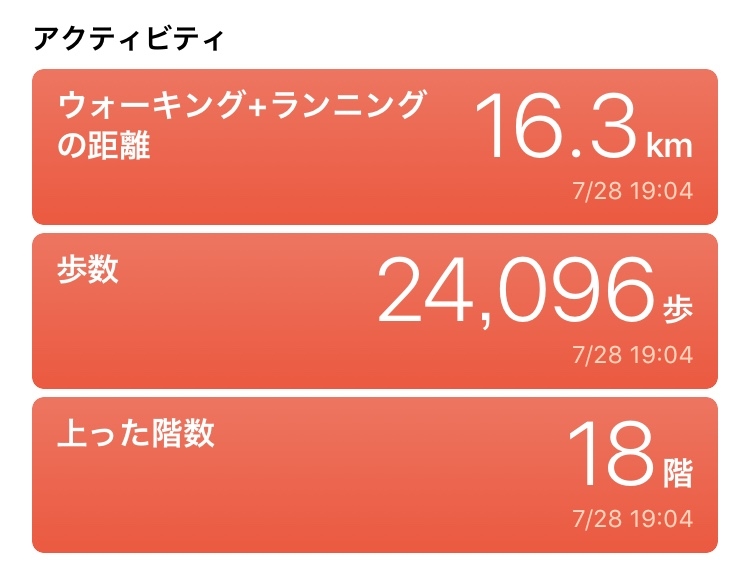Click the の距離 text on first card
Image resolution: width=750 pixels, height=584 pixels.
104,145
